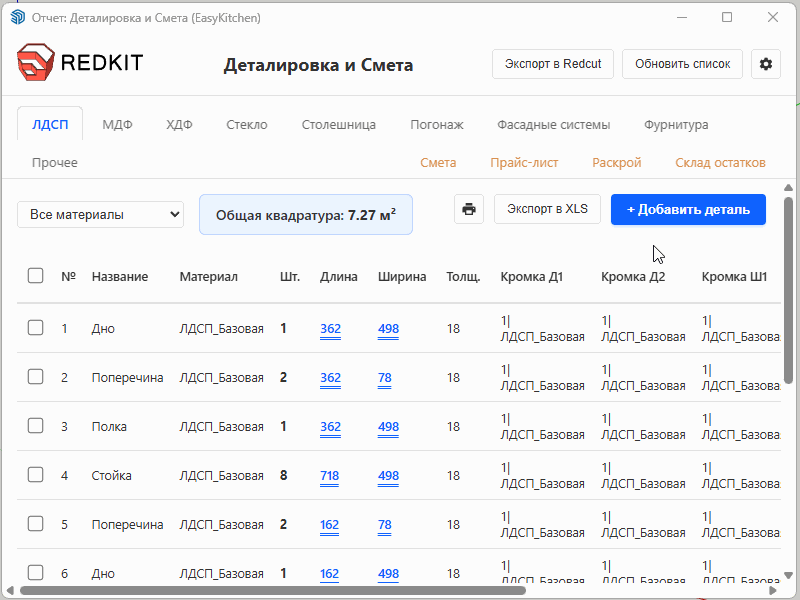Click the REDKIT logo
Viewport: 800px width, 600px height.
click(x=80, y=62)
